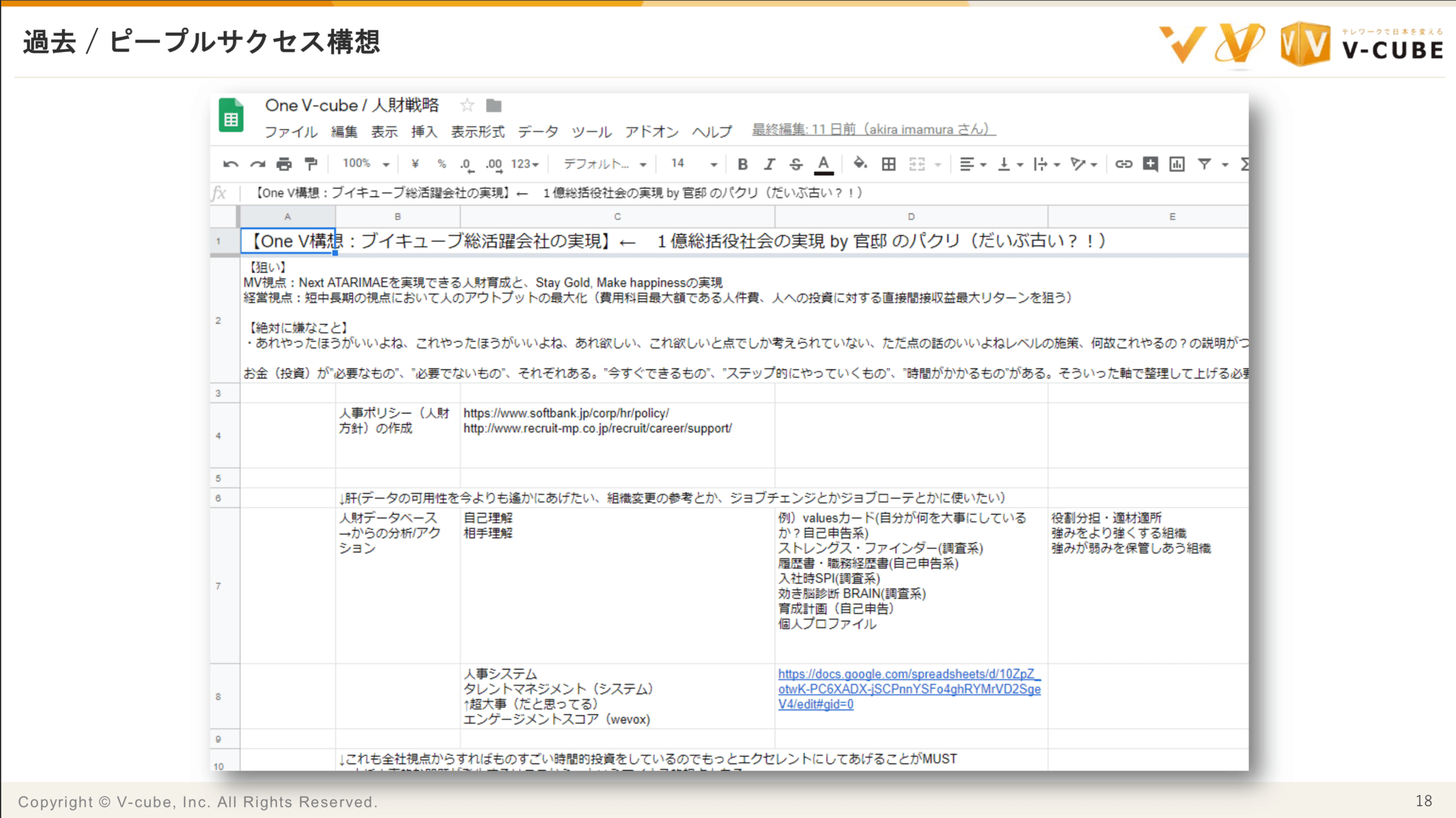The height and width of the screenshot is (818, 1456).
Task: Click the undo arrow icon
Action: [231, 164]
